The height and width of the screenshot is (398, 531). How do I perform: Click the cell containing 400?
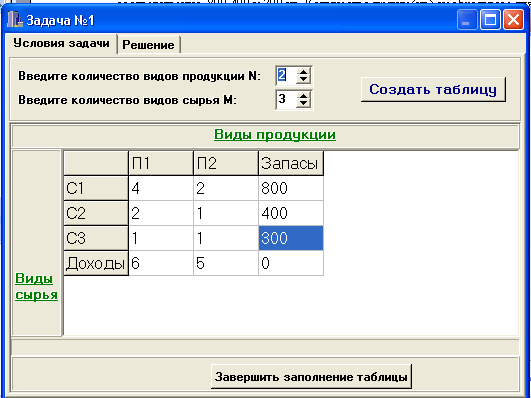coord(291,213)
